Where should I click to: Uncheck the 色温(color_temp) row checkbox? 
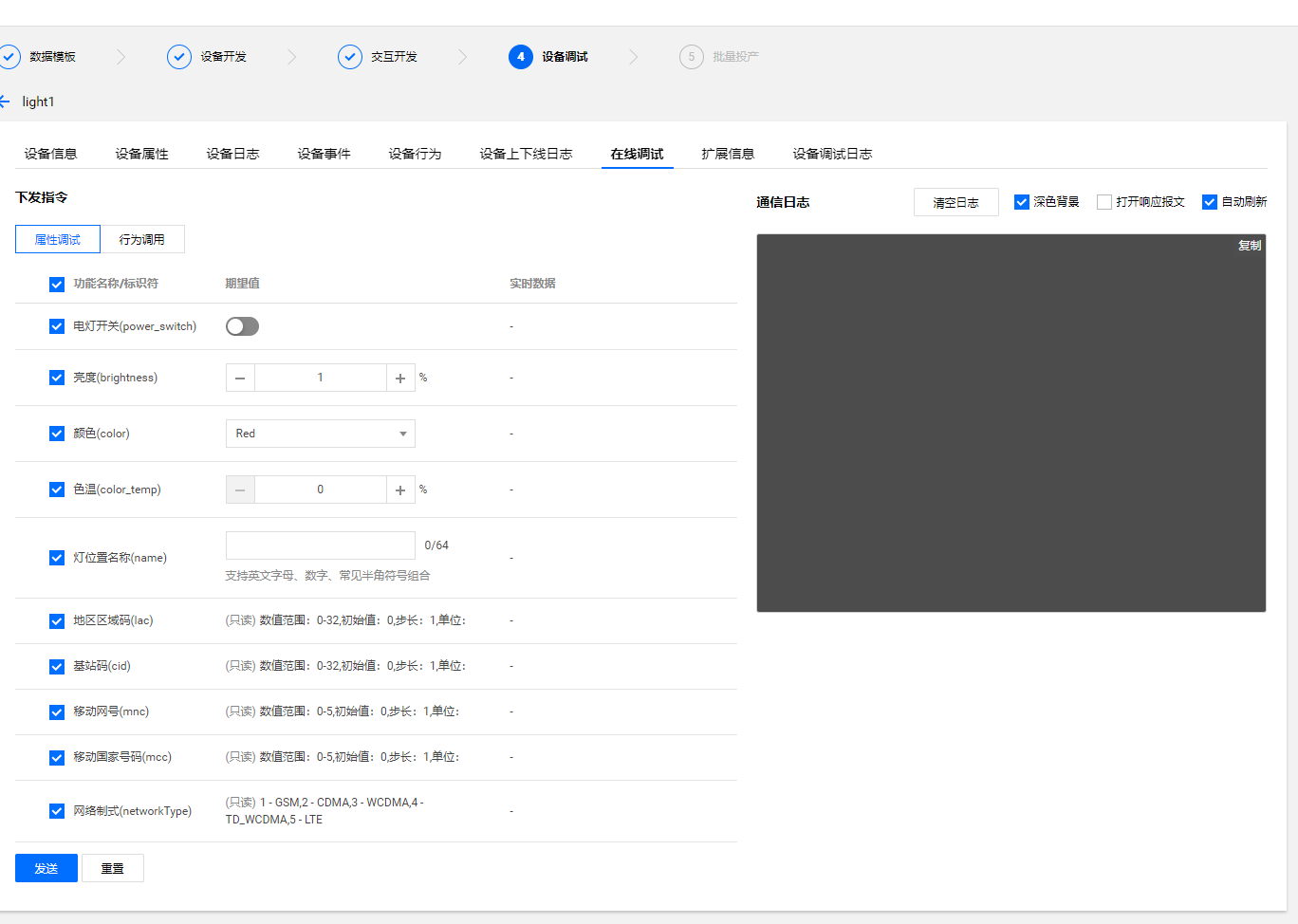click(57, 490)
